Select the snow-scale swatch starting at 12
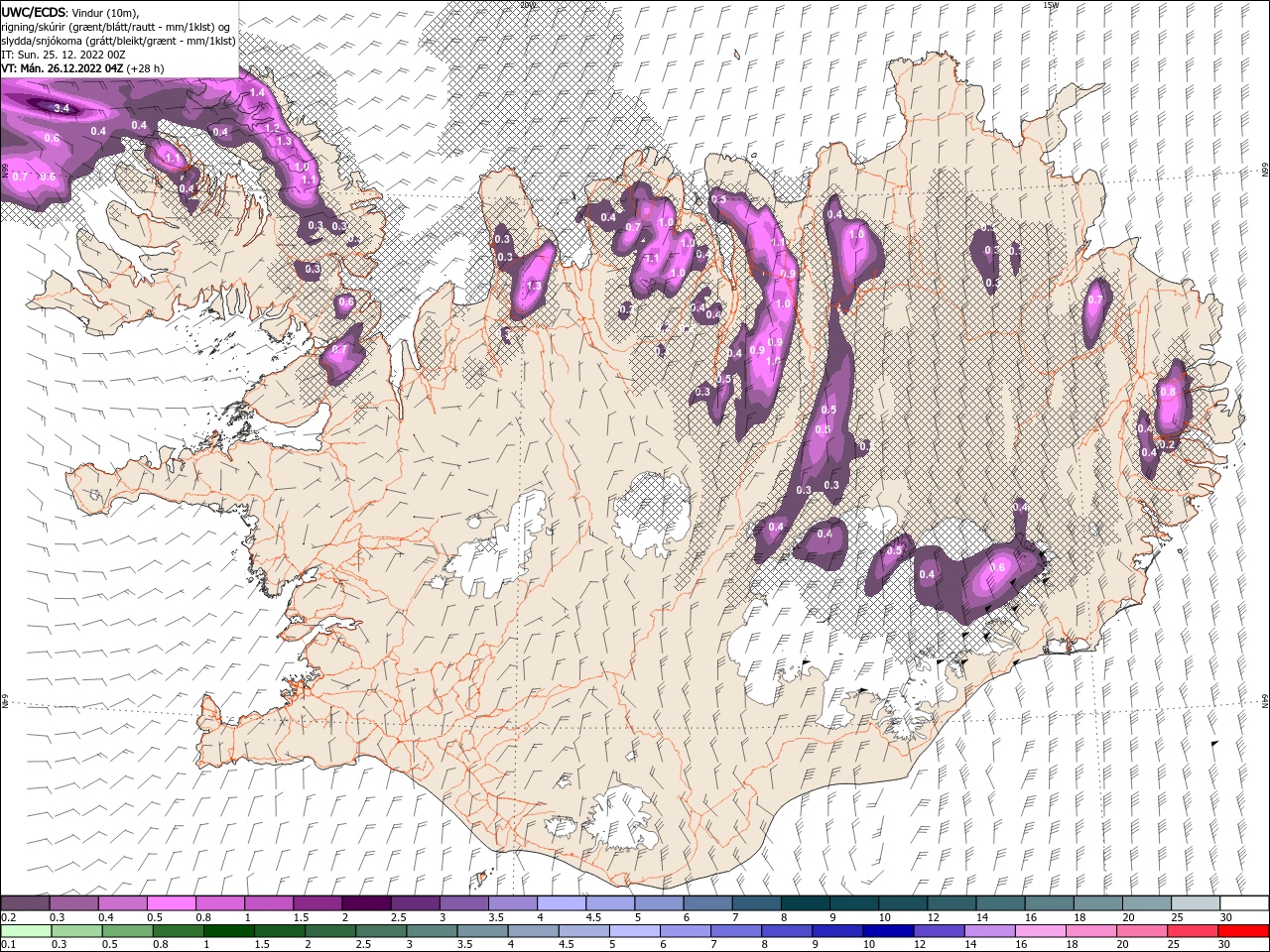 (952, 903)
